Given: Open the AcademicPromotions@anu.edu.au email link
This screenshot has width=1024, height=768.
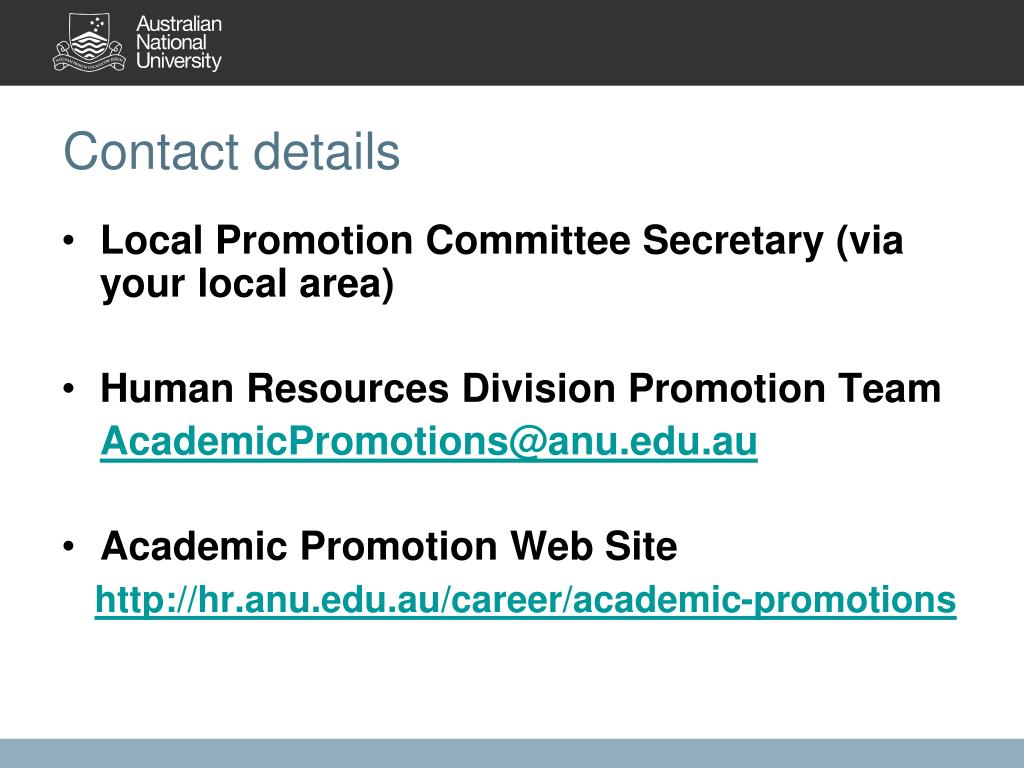Looking at the screenshot, I should [429, 441].
